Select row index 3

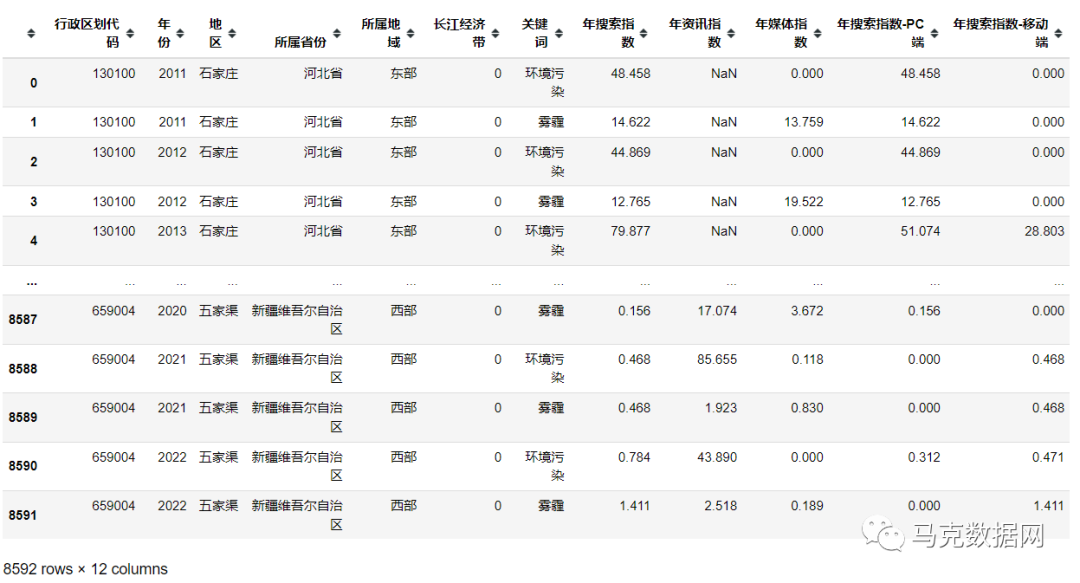[x=33, y=201]
